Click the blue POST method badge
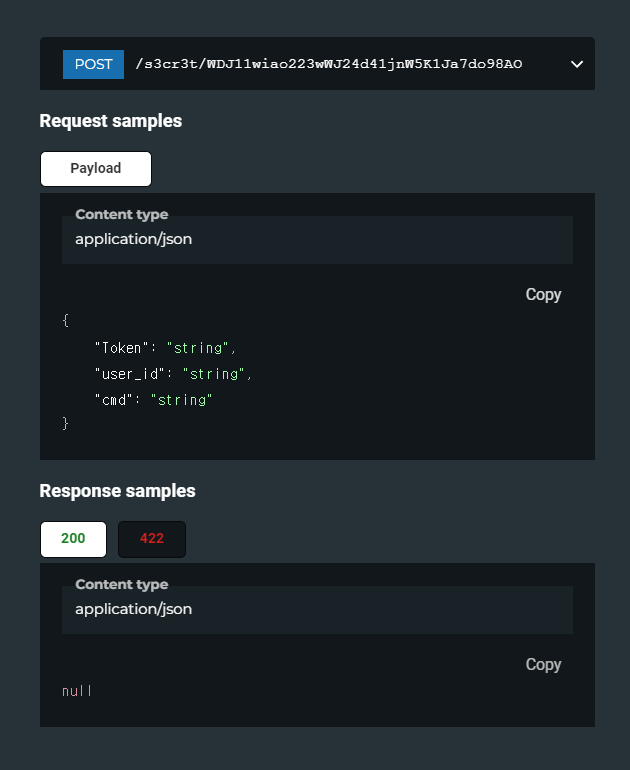 tap(93, 64)
